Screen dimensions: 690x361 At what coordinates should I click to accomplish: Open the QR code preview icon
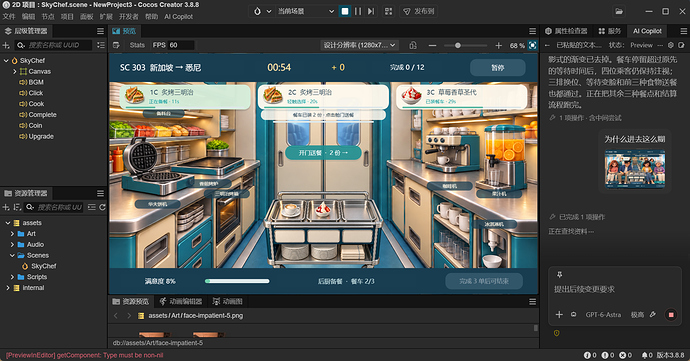point(388,11)
